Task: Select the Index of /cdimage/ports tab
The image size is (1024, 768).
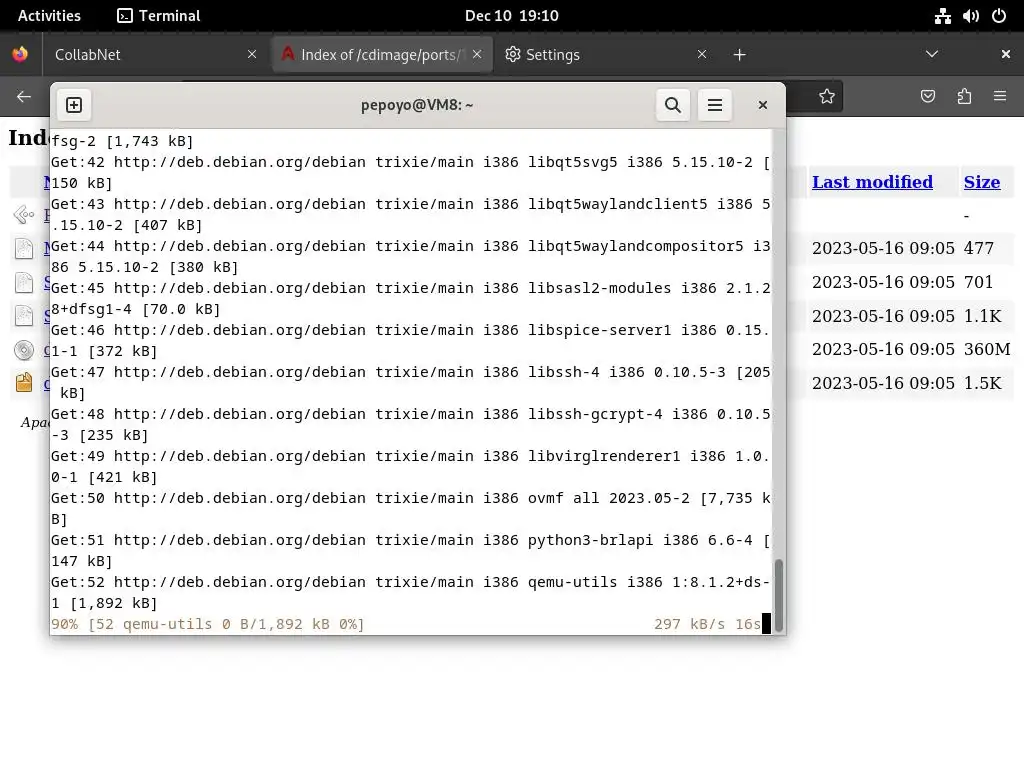Action: 382,55
